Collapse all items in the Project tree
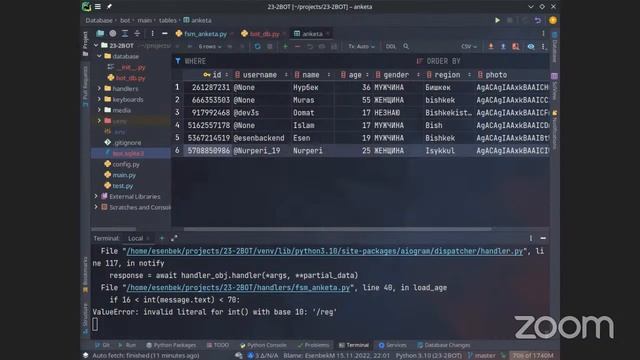The width and height of the screenshot is (640, 360). click(137, 33)
